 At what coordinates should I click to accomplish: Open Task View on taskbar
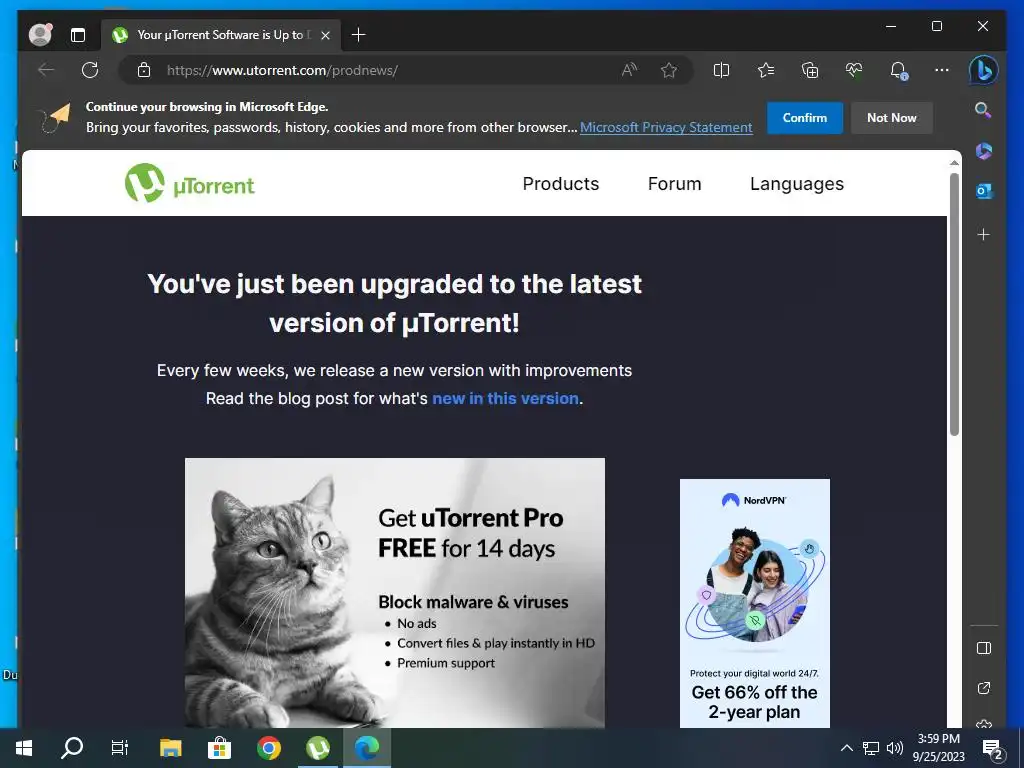pyautogui.click(x=120, y=748)
